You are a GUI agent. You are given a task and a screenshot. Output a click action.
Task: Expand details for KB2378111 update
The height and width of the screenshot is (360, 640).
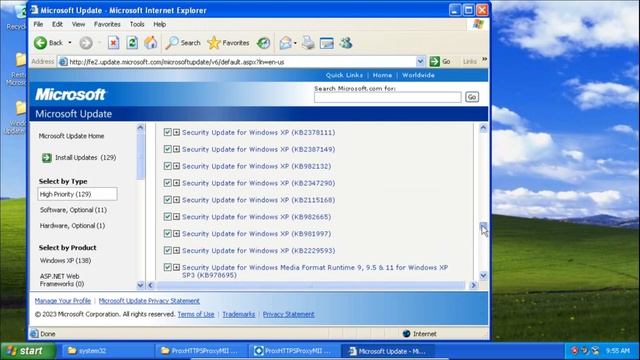[x=176, y=132]
